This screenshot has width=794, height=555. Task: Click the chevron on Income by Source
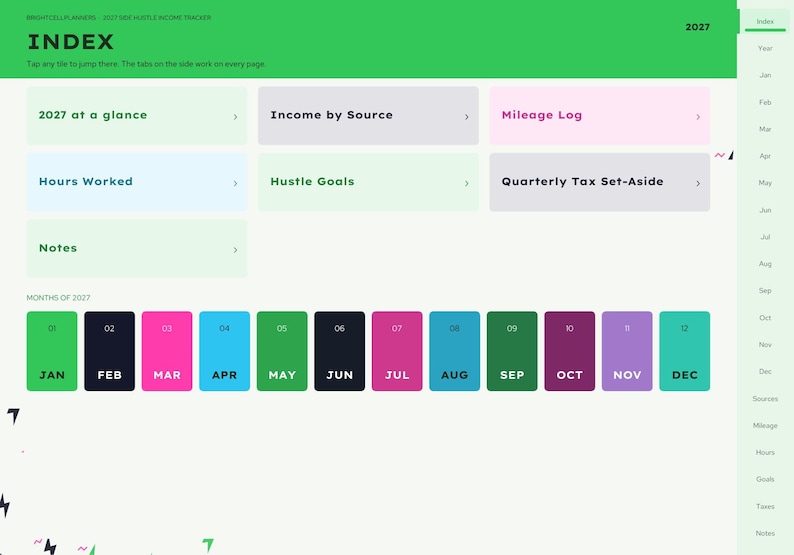(467, 117)
